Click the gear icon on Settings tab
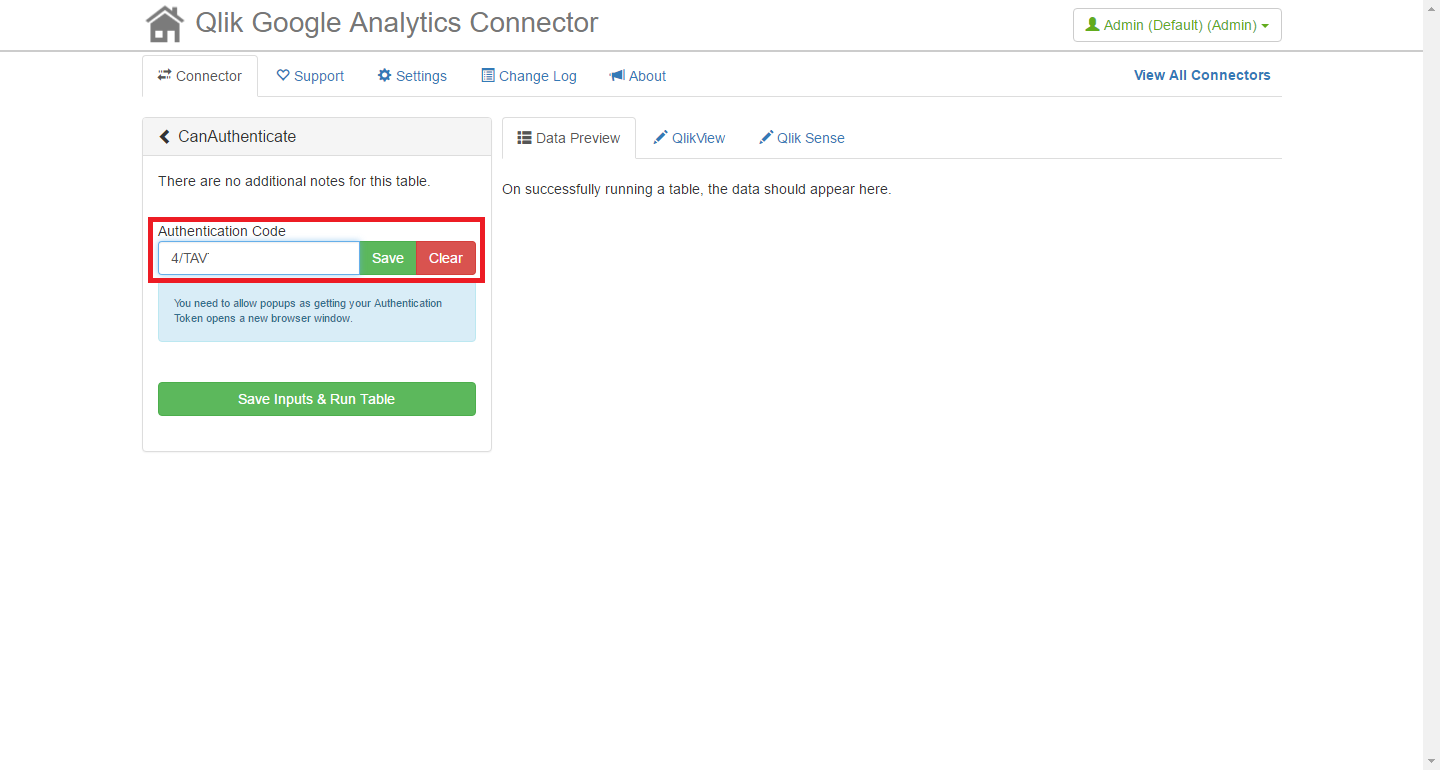The height and width of the screenshot is (770, 1440). (x=384, y=76)
